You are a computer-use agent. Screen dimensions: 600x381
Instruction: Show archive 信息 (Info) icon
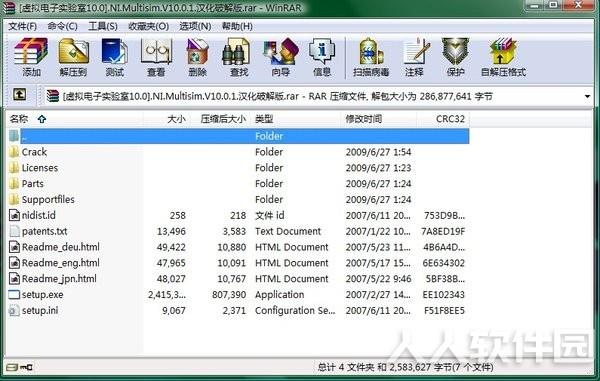322,57
